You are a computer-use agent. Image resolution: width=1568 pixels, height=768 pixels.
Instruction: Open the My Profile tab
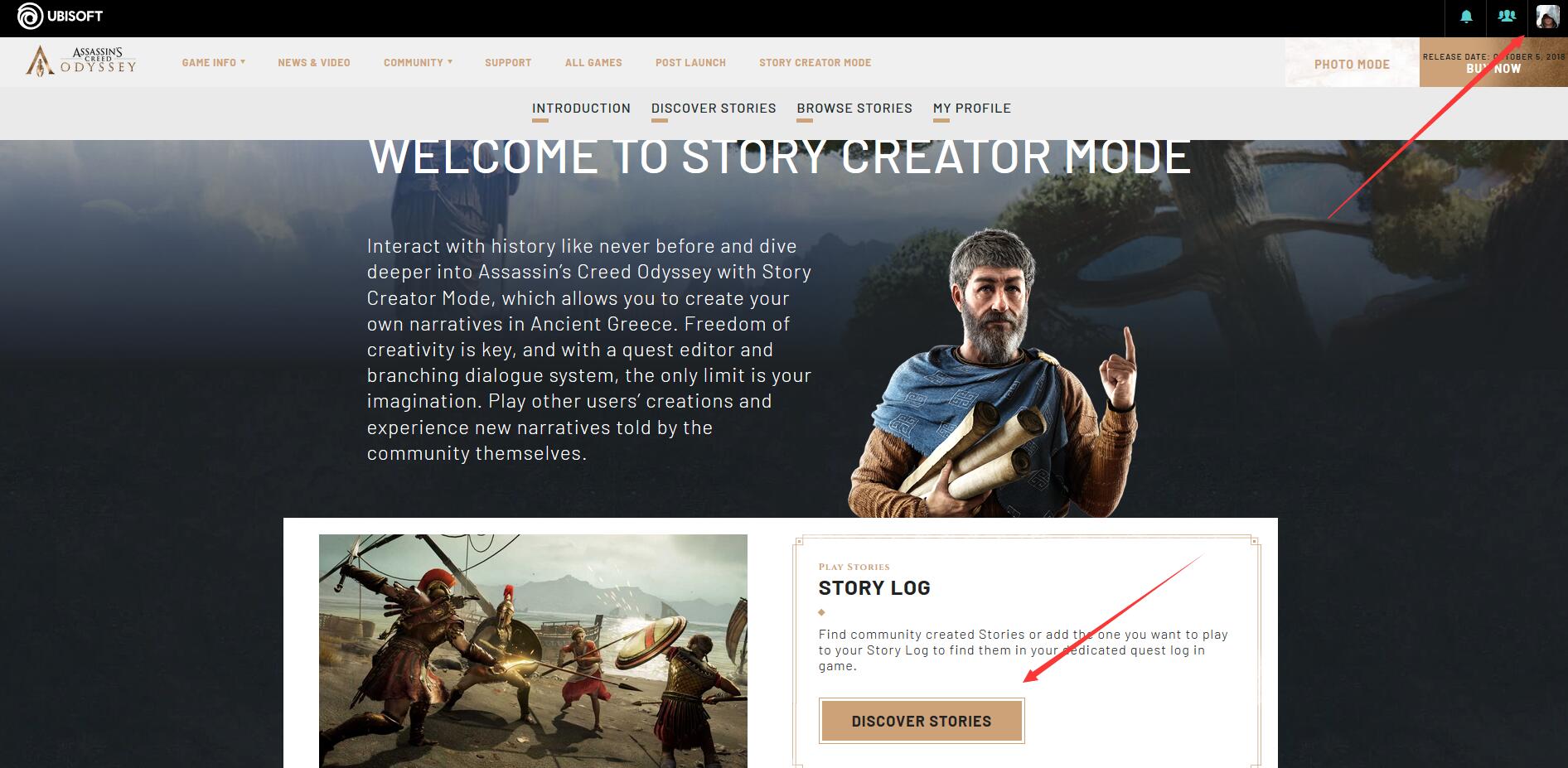(x=972, y=109)
